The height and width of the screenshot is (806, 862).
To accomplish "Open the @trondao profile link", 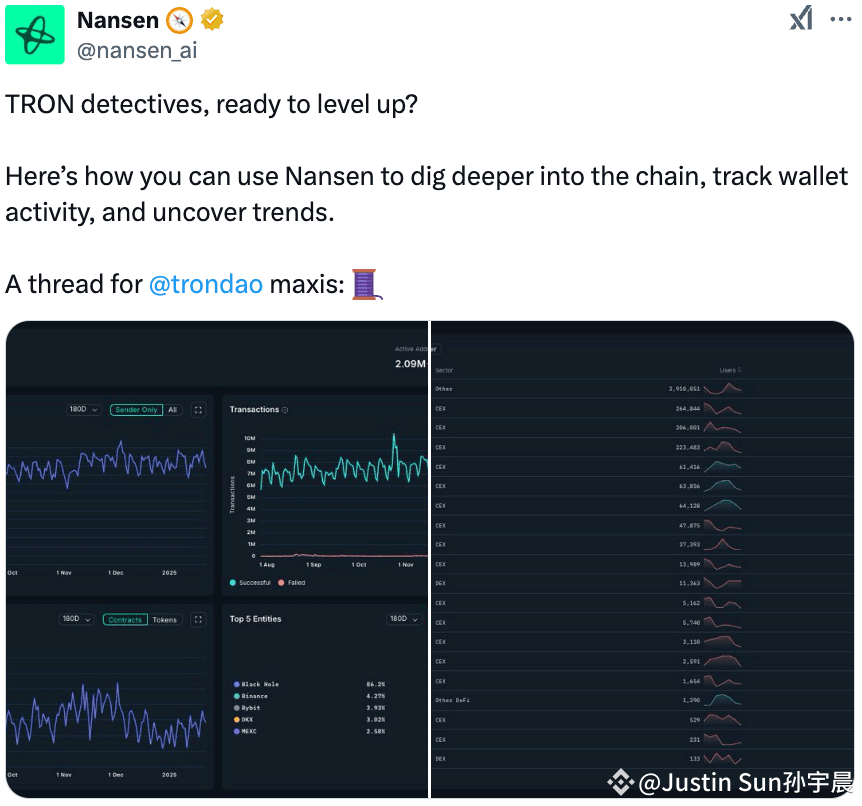I will (x=205, y=284).
